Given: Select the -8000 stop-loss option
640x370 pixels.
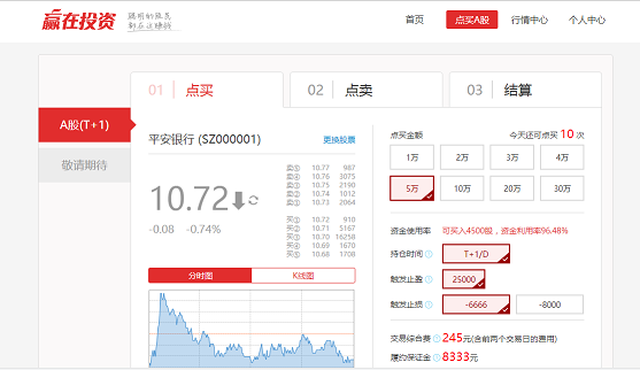Looking at the screenshot, I should click(x=550, y=304).
